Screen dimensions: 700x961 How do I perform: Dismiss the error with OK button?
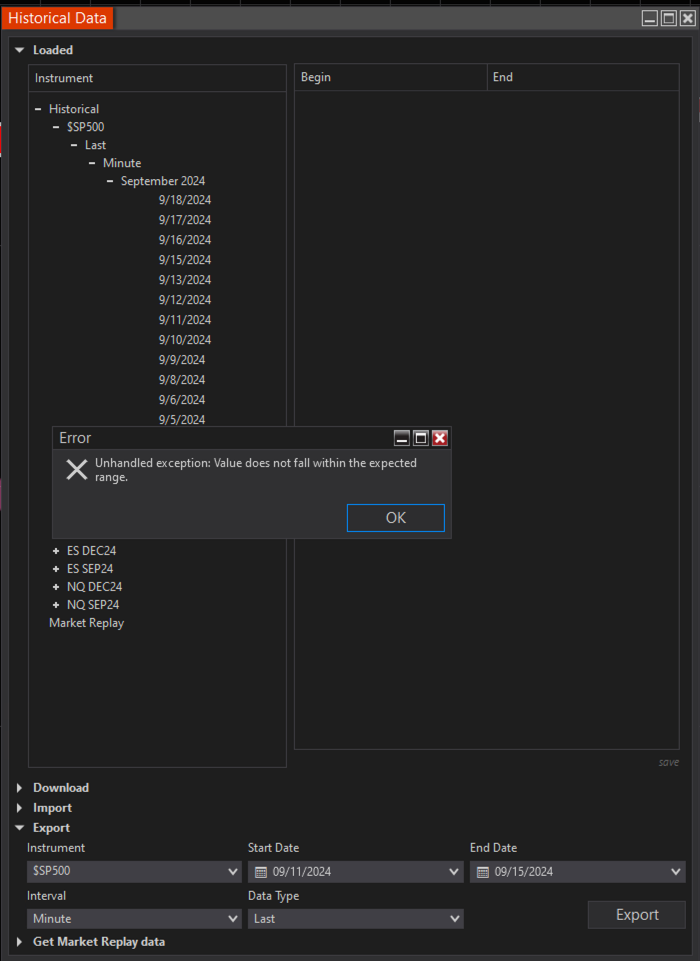pyautogui.click(x=395, y=518)
